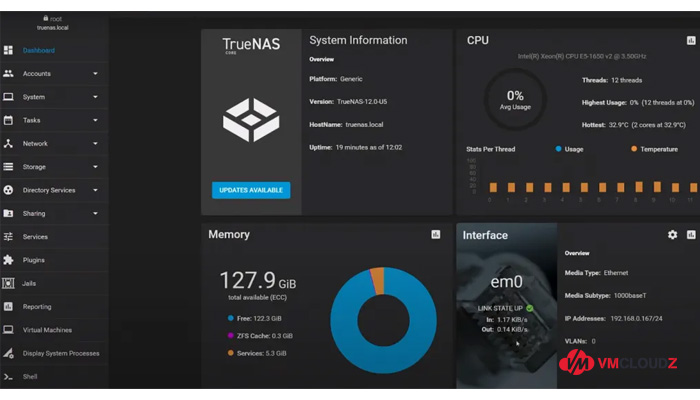Screen dimensions: 700x400
Task: Open Interface reports chart icon
Action: [691, 234]
